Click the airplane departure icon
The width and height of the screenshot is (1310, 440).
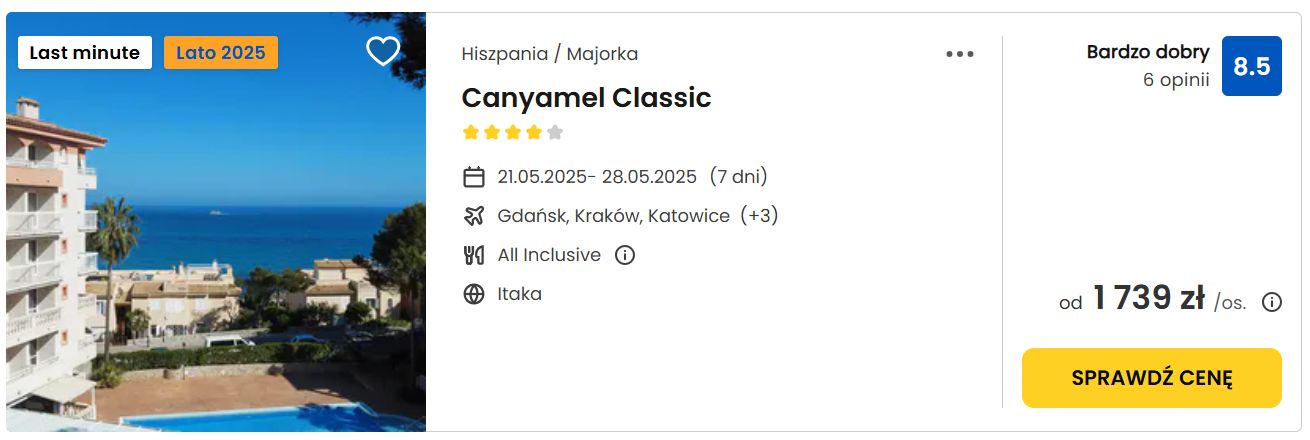tap(474, 216)
